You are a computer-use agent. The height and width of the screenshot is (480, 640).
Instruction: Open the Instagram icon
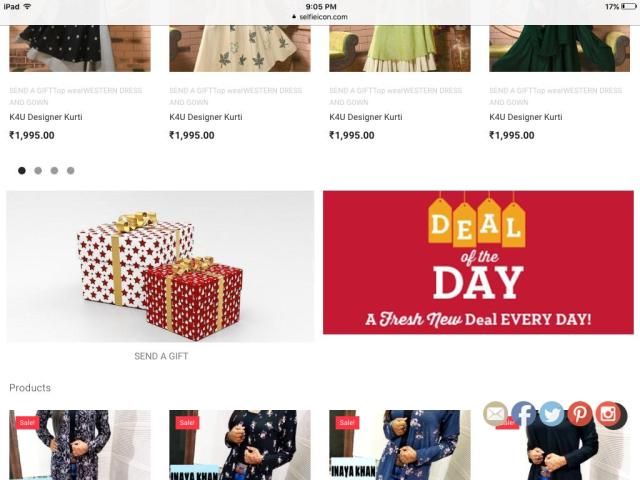click(608, 414)
